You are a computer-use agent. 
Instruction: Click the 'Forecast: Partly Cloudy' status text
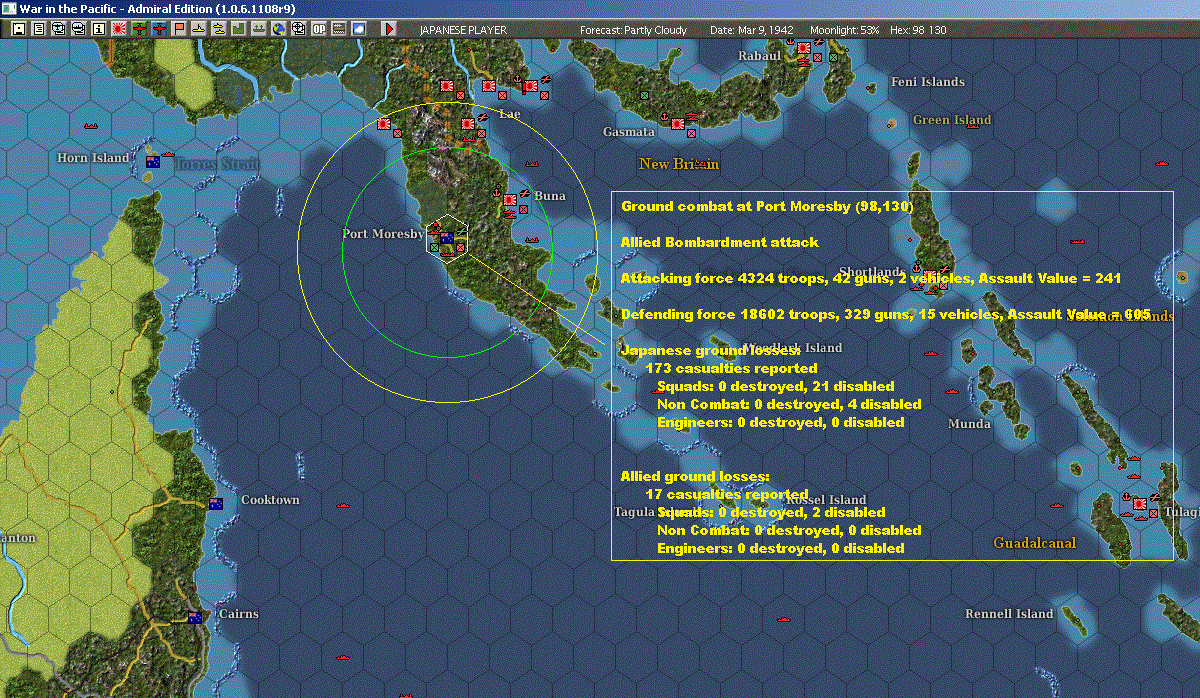(x=634, y=30)
